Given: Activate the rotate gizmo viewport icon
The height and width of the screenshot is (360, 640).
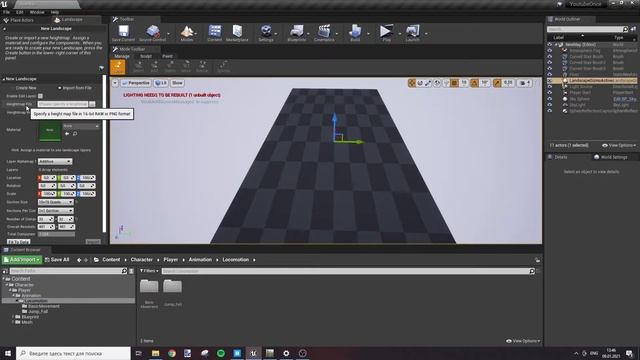Looking at the screenshot, I should coord(420,83).
